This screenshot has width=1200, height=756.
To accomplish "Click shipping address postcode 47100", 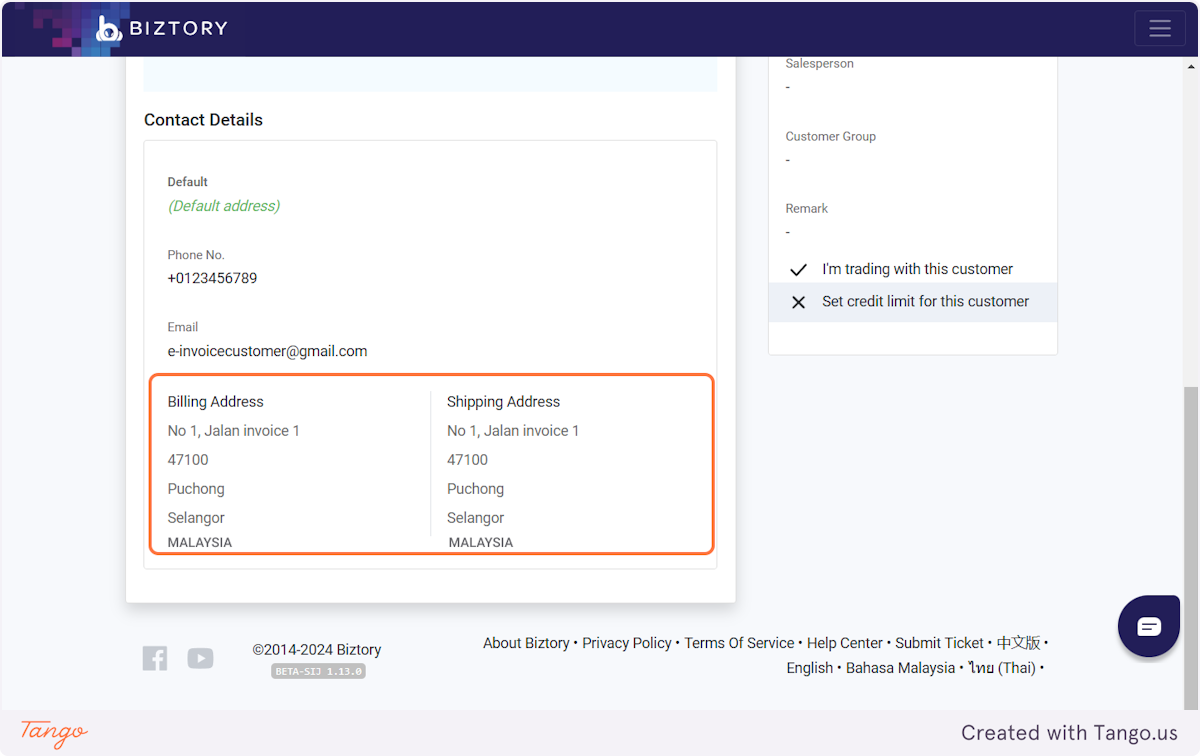I will 467,460.
